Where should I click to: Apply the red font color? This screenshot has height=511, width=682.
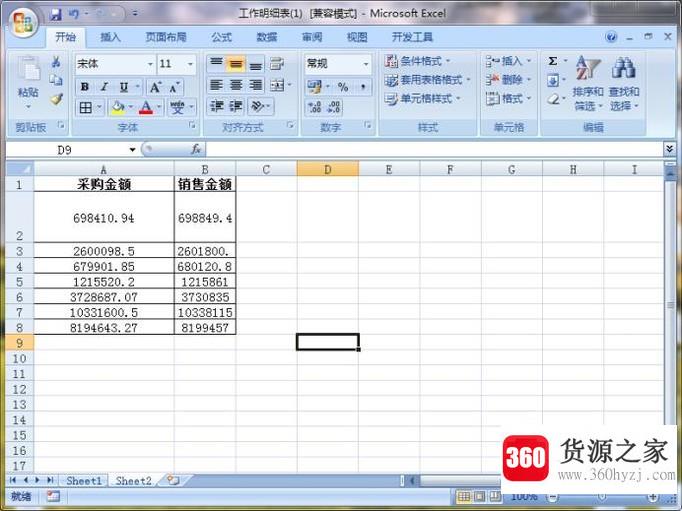tap(146, 107)
